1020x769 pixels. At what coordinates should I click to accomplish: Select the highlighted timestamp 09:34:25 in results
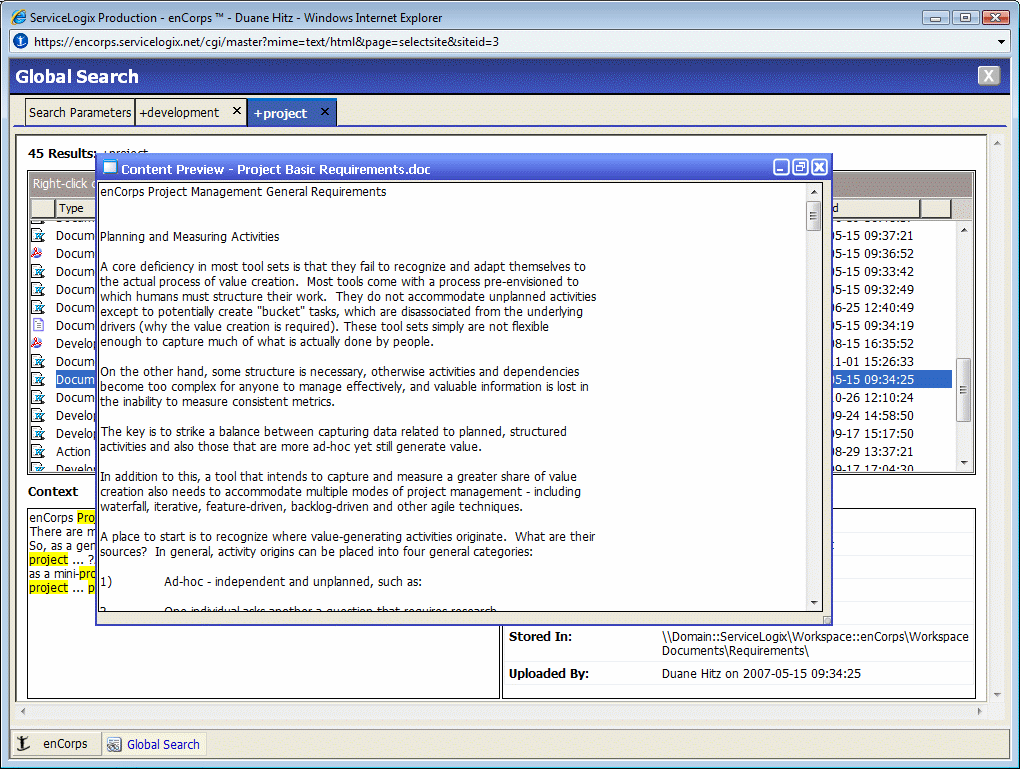point(873,379)
